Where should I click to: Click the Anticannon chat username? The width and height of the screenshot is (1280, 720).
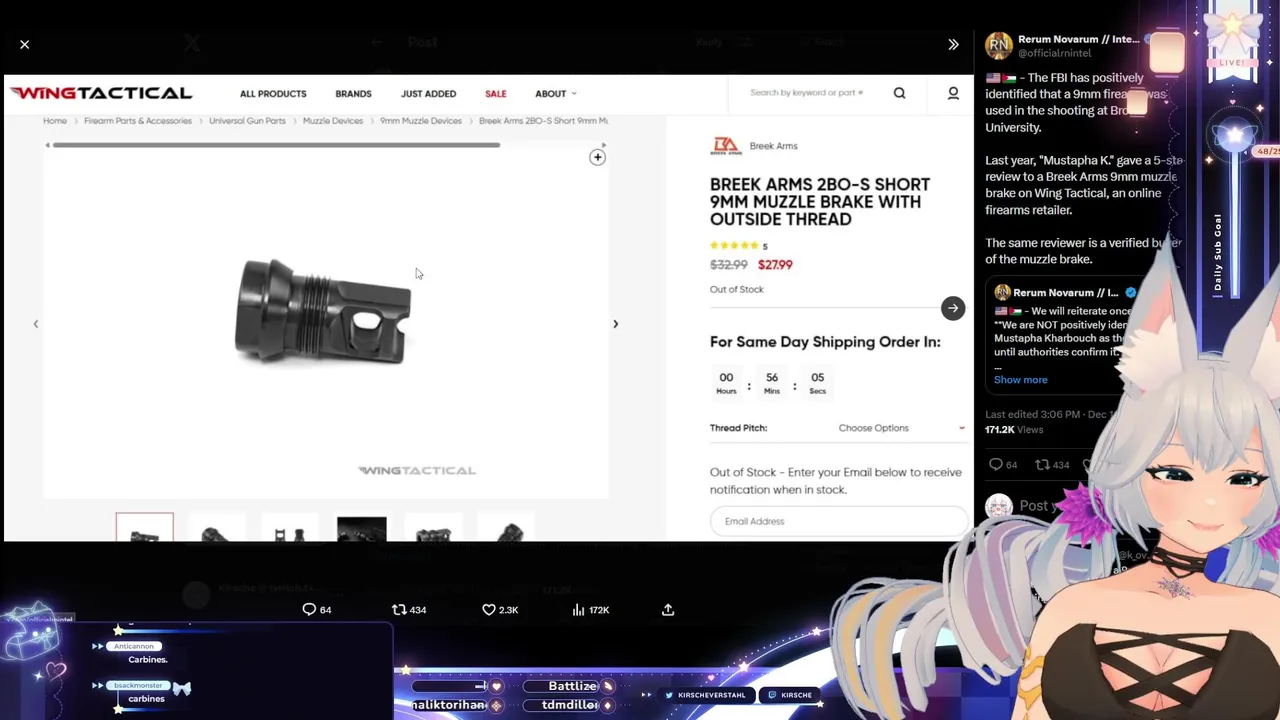pos(134,646)
